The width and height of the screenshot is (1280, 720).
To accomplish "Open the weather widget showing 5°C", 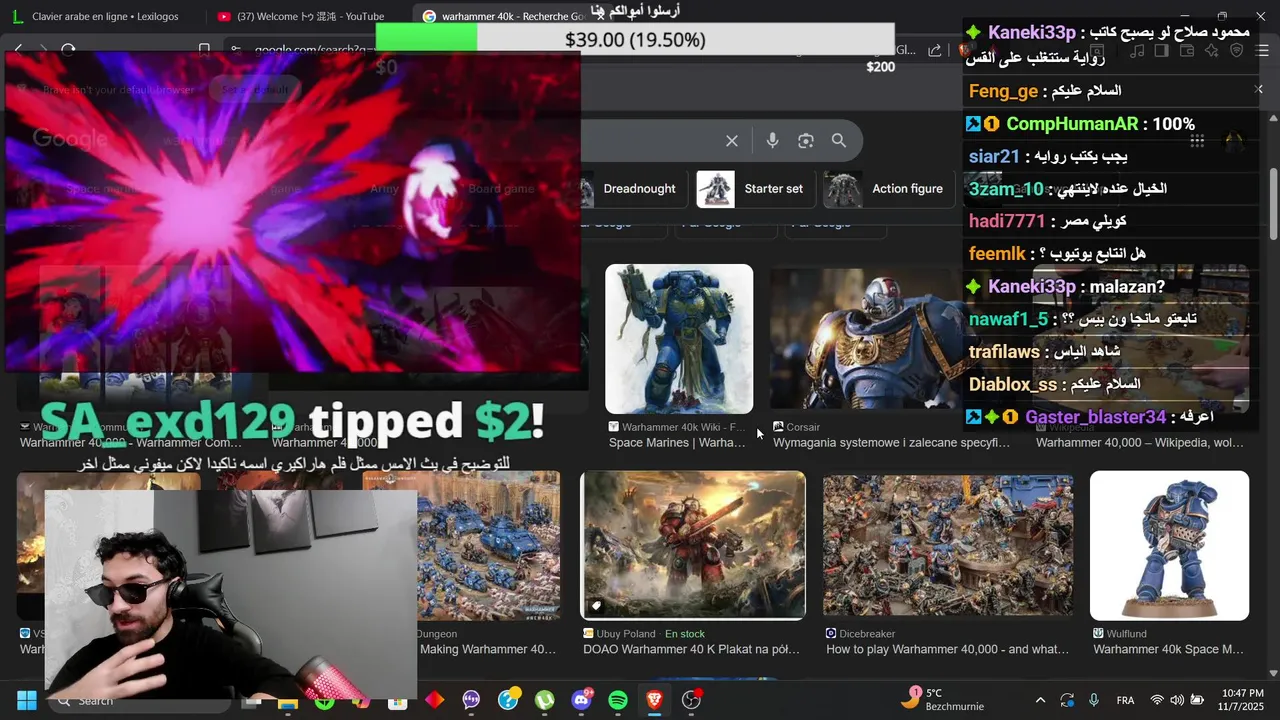I will (942, 700).
